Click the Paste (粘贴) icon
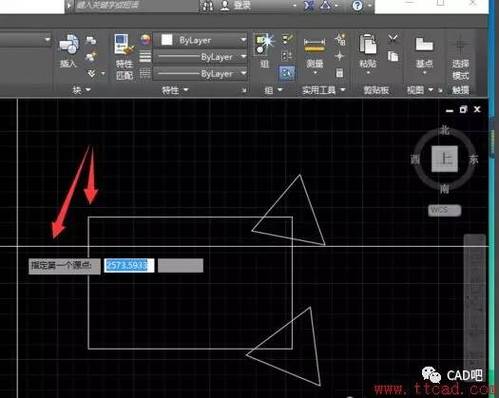499x398 pixels. (368, 44)
